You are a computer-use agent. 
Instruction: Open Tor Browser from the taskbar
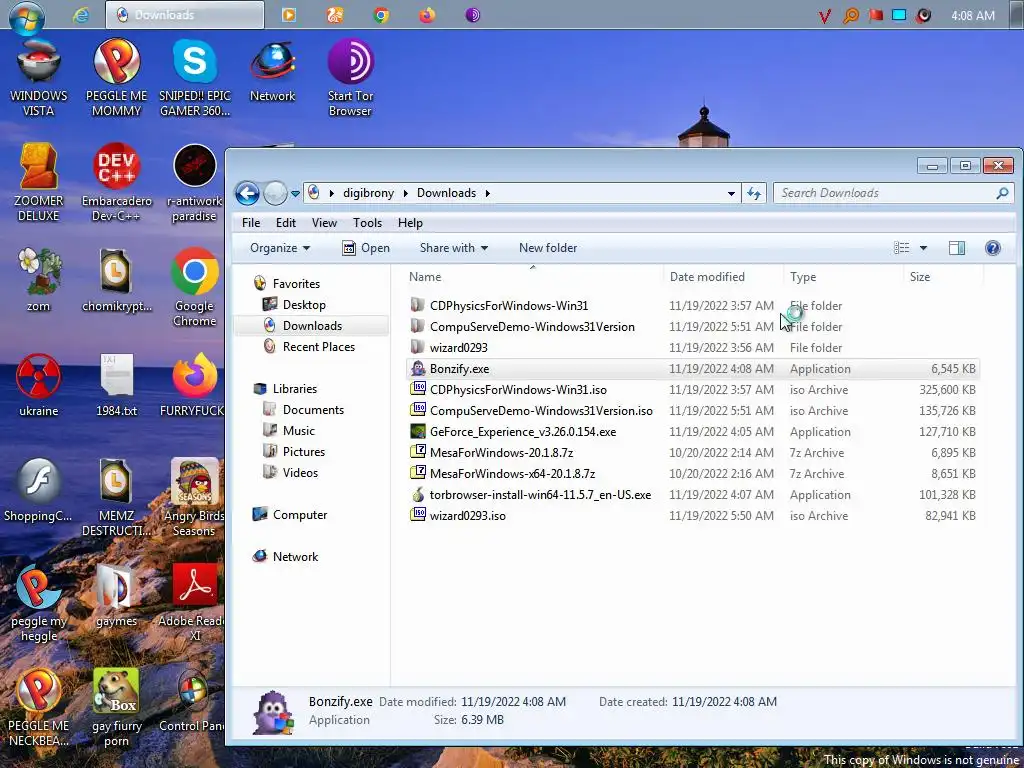point(473,15)
